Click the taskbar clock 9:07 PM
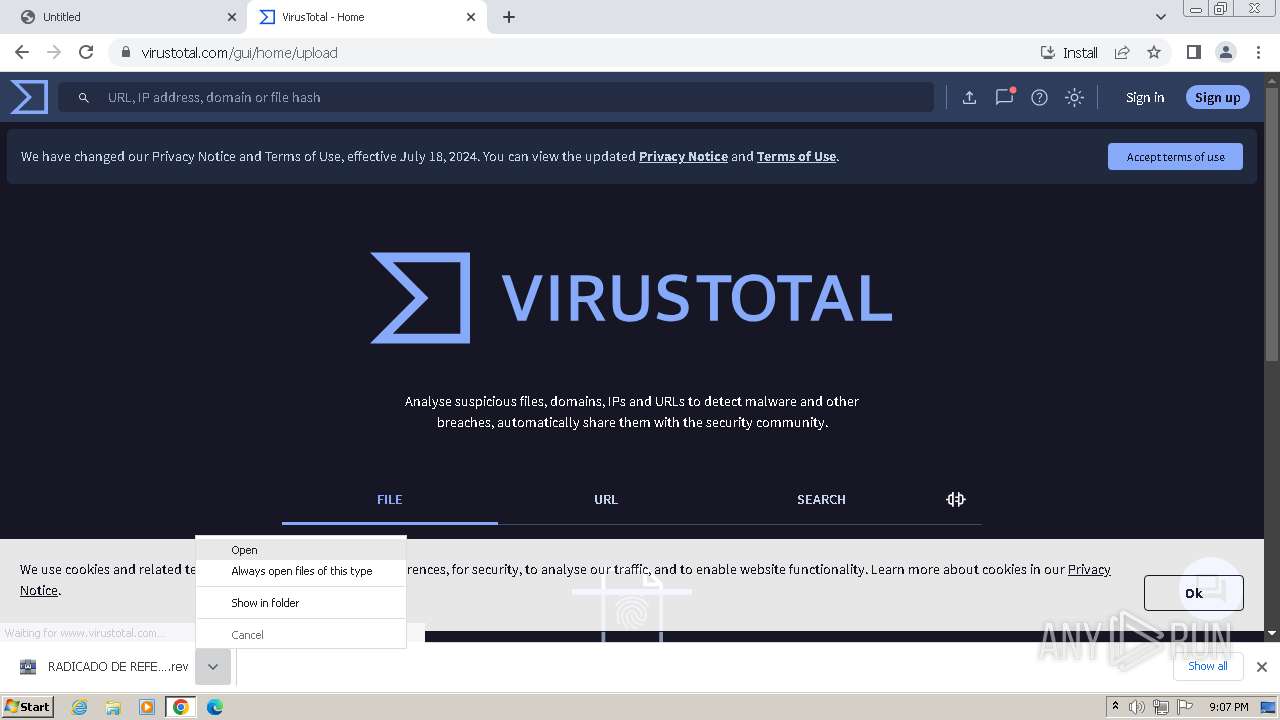The image size is (1280, 720). coord(1228,707)
